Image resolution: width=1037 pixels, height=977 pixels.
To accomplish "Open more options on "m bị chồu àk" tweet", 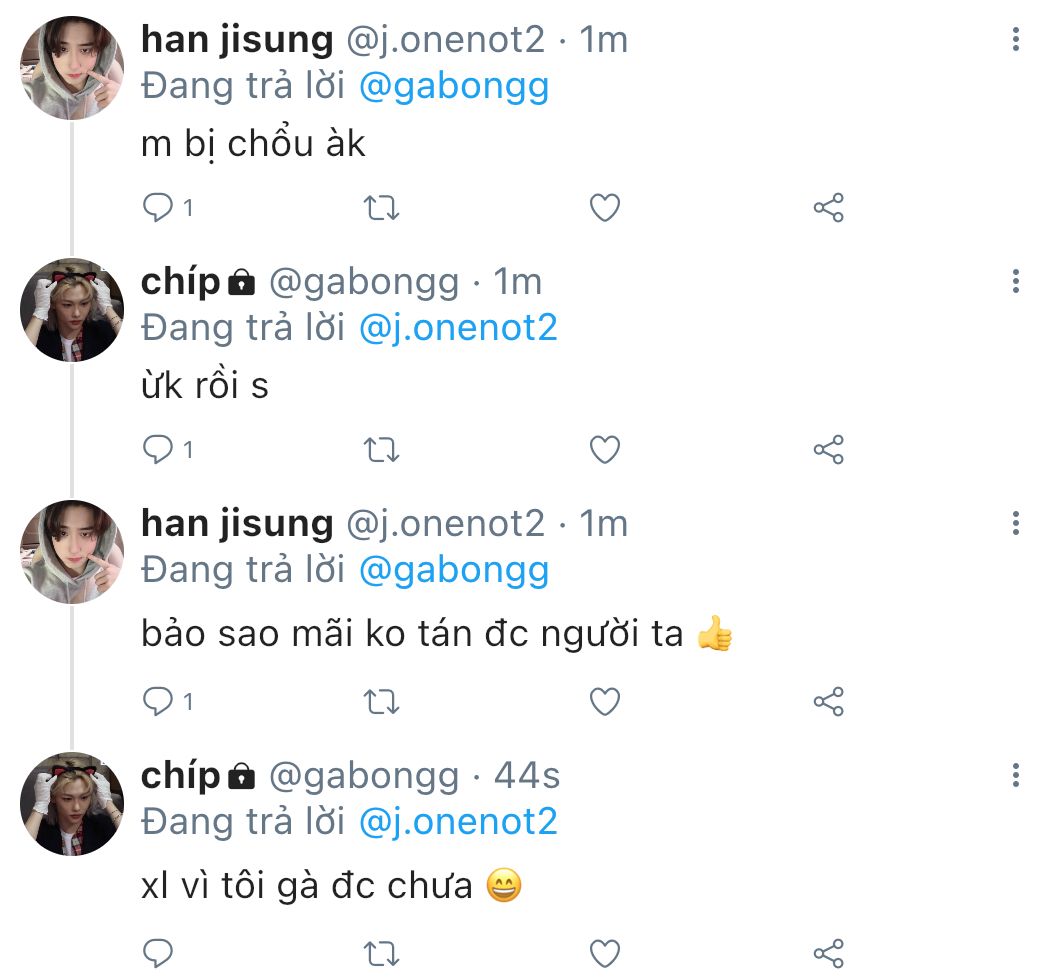I will 1016,40.
